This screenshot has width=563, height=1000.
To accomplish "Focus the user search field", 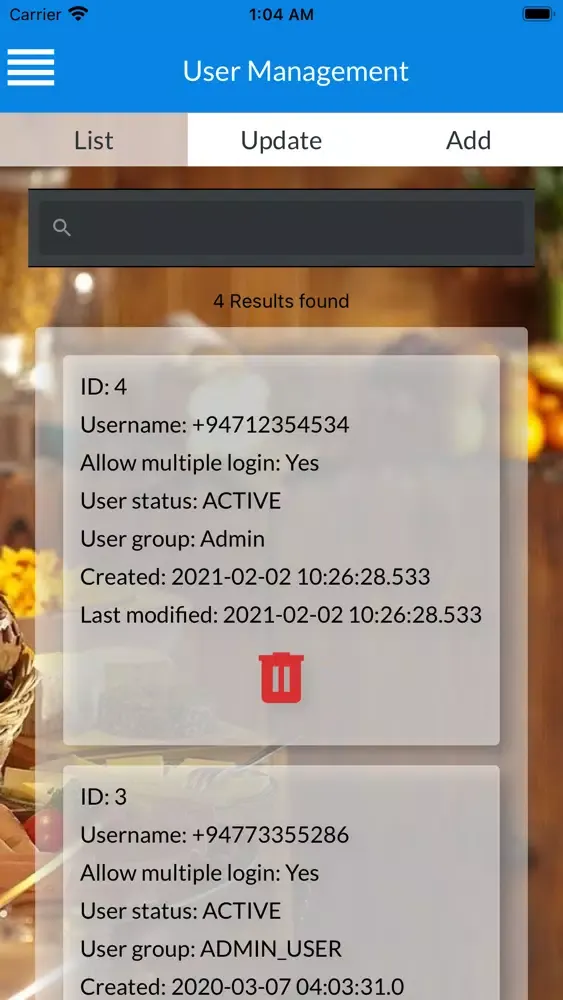I will point(281,228).
